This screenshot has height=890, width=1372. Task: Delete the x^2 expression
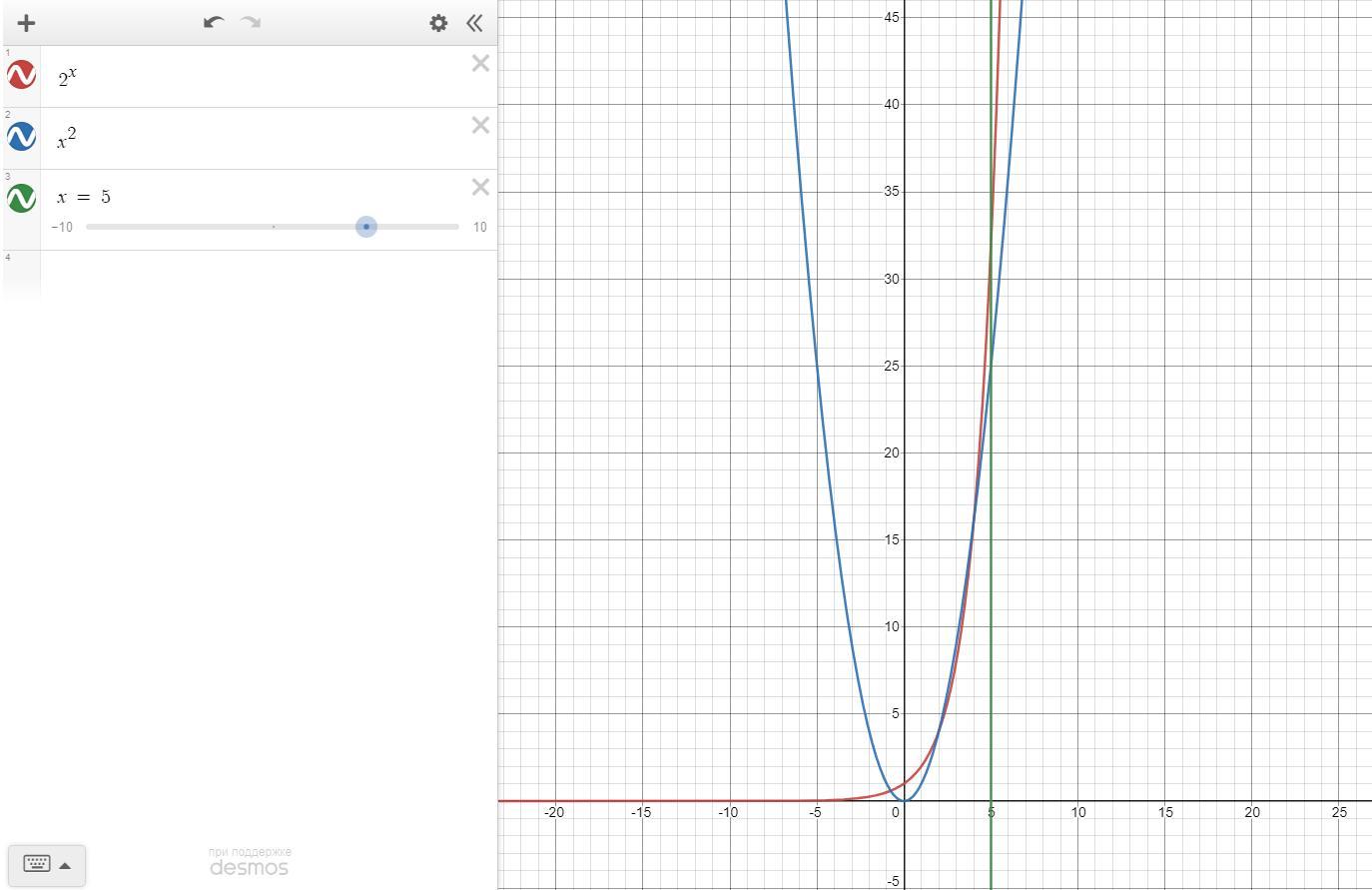click(x=480, y=126)
